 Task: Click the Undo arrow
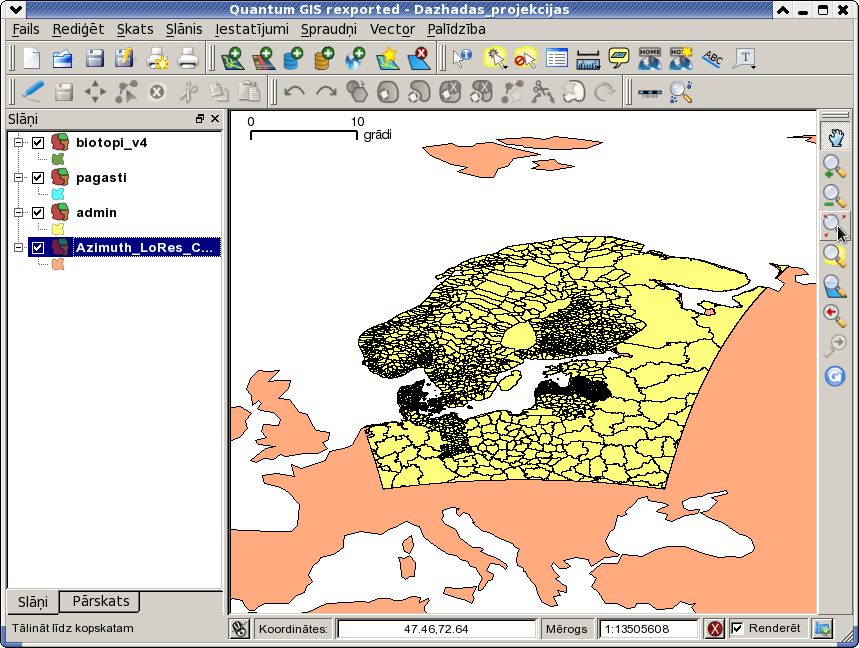click(295, 91)
